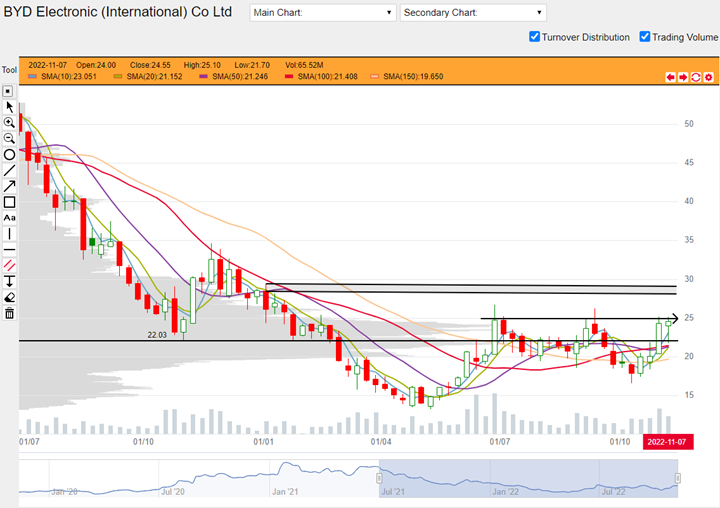Click the SMA(10) blue legend swatch
720x508 pixels.
(x=32, y=77)
